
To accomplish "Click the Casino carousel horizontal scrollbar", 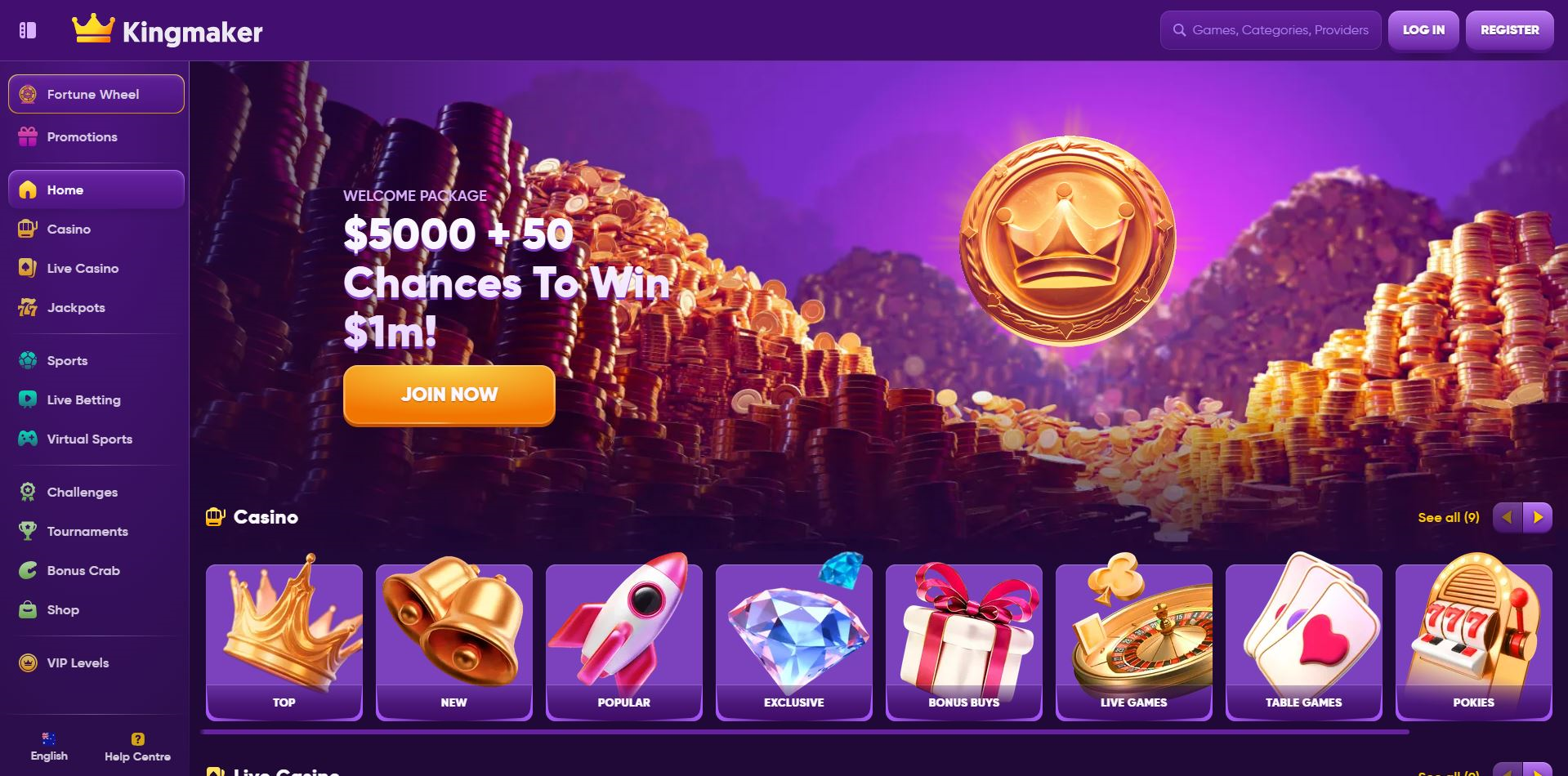I will (x=804, y=732).
